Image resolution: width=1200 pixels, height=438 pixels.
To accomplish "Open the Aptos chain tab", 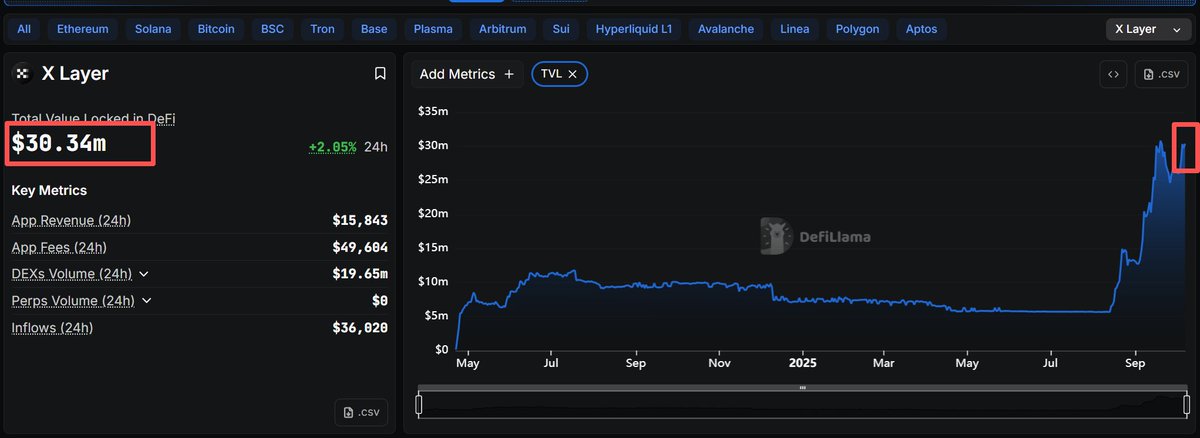I will click(x=921, y=29).
